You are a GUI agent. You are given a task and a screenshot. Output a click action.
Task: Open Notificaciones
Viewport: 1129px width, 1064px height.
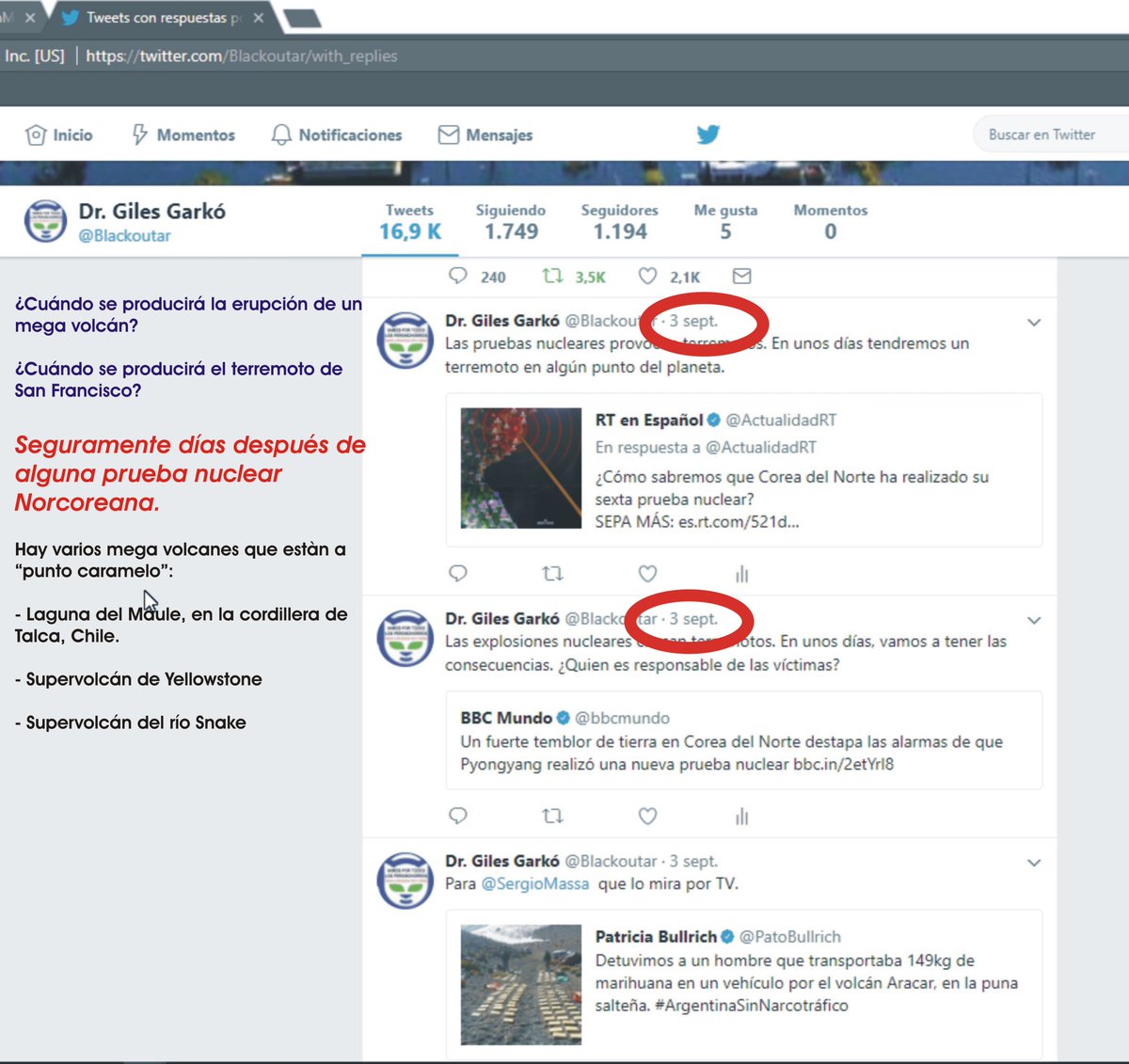click(x=337, y=135)
